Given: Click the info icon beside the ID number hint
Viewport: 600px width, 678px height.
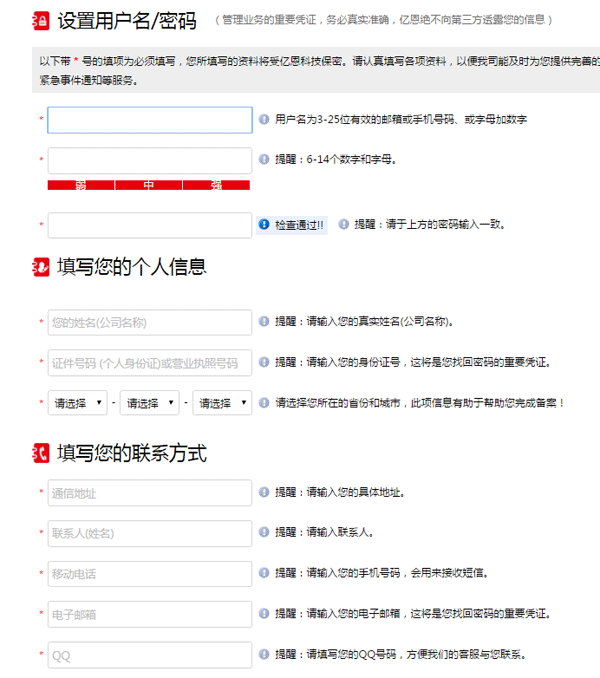Looking at the screenshot, I should [x=264, y=362].
